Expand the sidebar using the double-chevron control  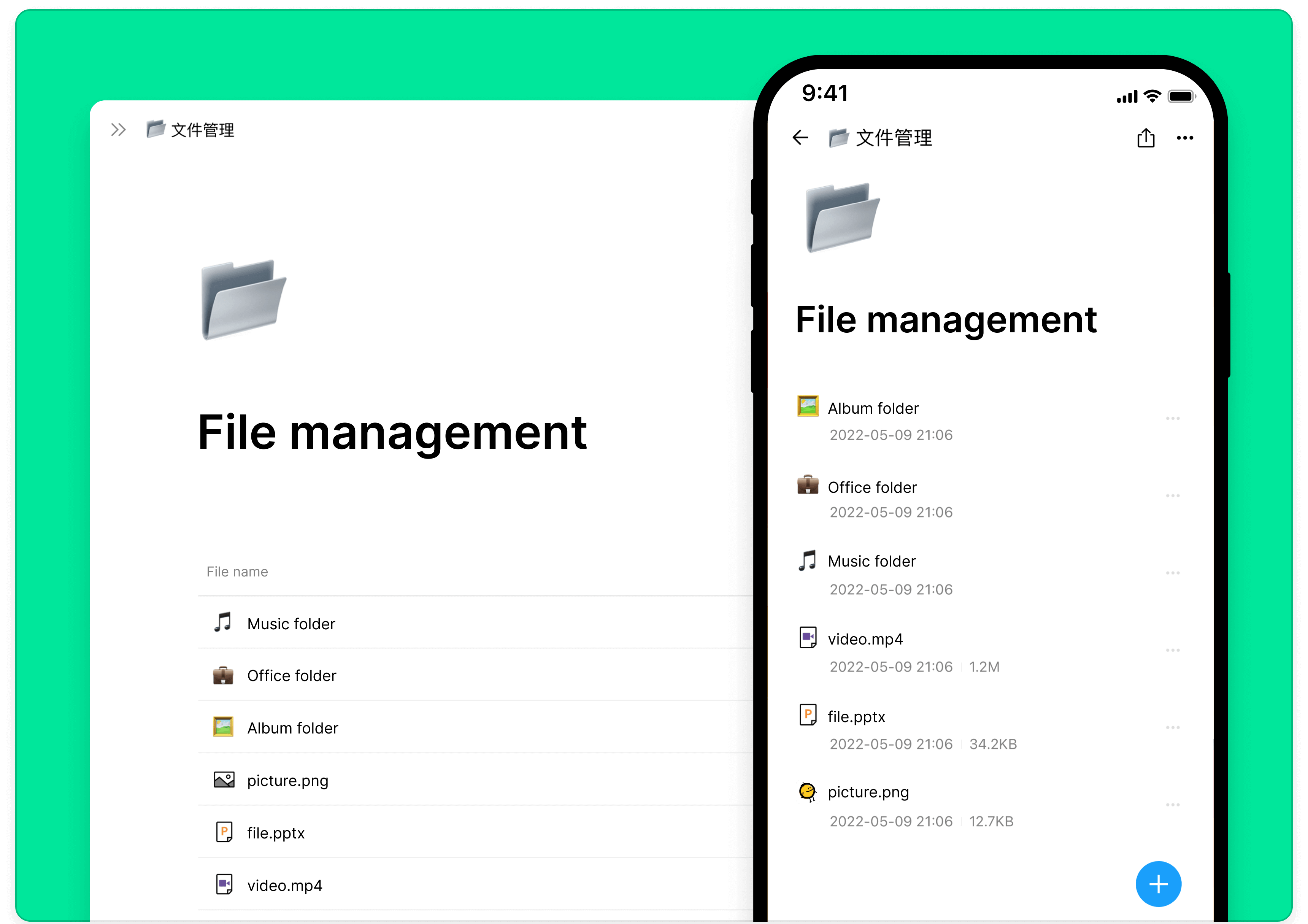118,129
